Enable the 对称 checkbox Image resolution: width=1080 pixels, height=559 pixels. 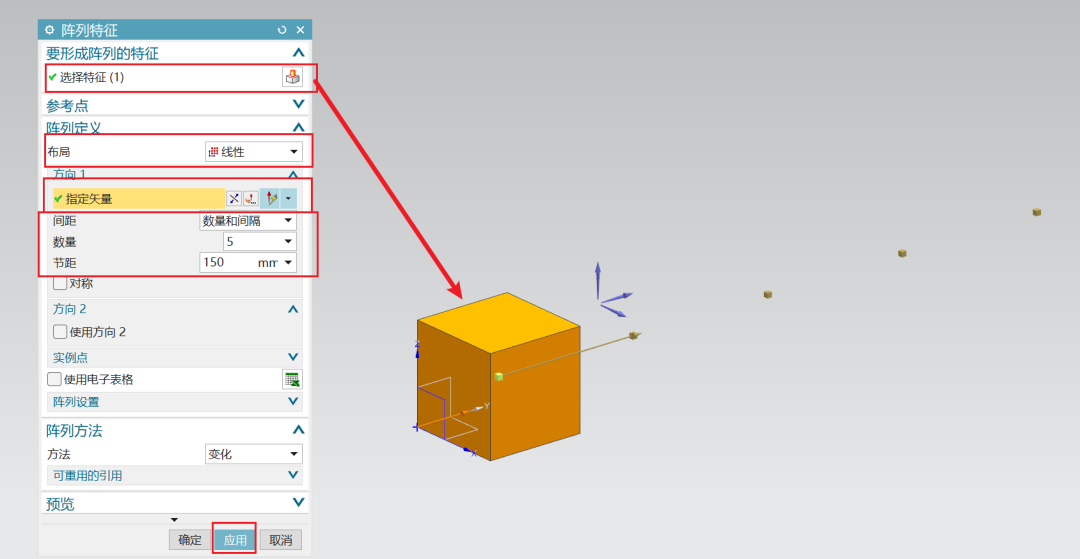[60, 283]
